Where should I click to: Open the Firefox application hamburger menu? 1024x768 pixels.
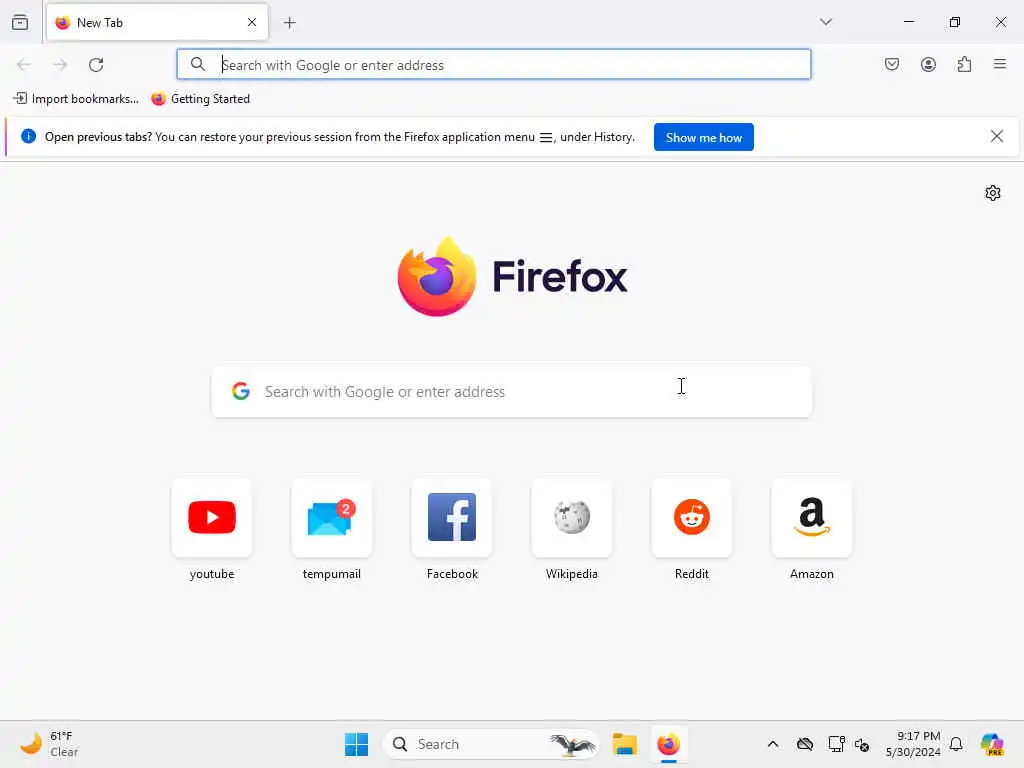click(1000, 64)
